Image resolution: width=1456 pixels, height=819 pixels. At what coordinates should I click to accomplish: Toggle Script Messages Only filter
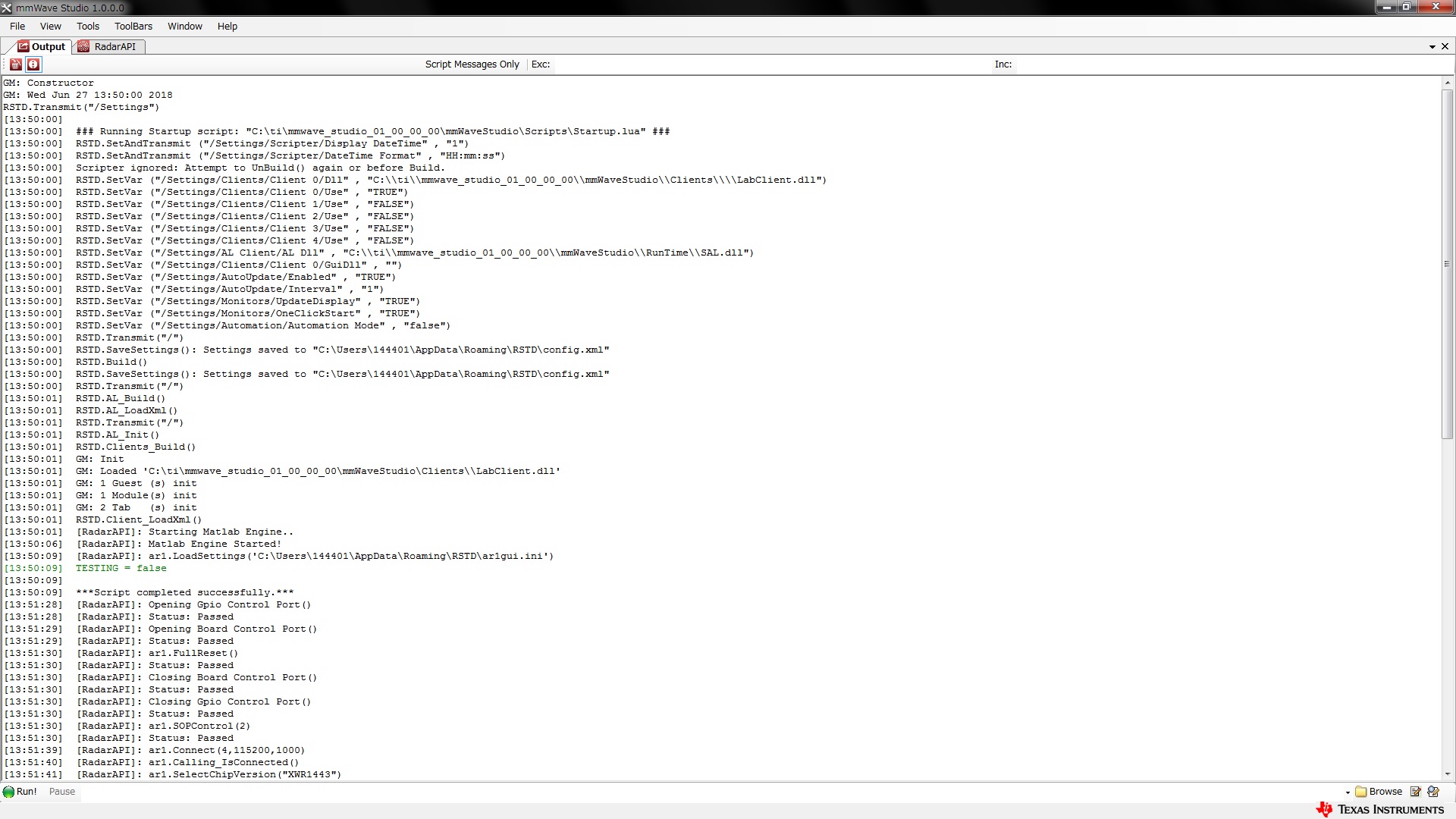click(472, 64)
